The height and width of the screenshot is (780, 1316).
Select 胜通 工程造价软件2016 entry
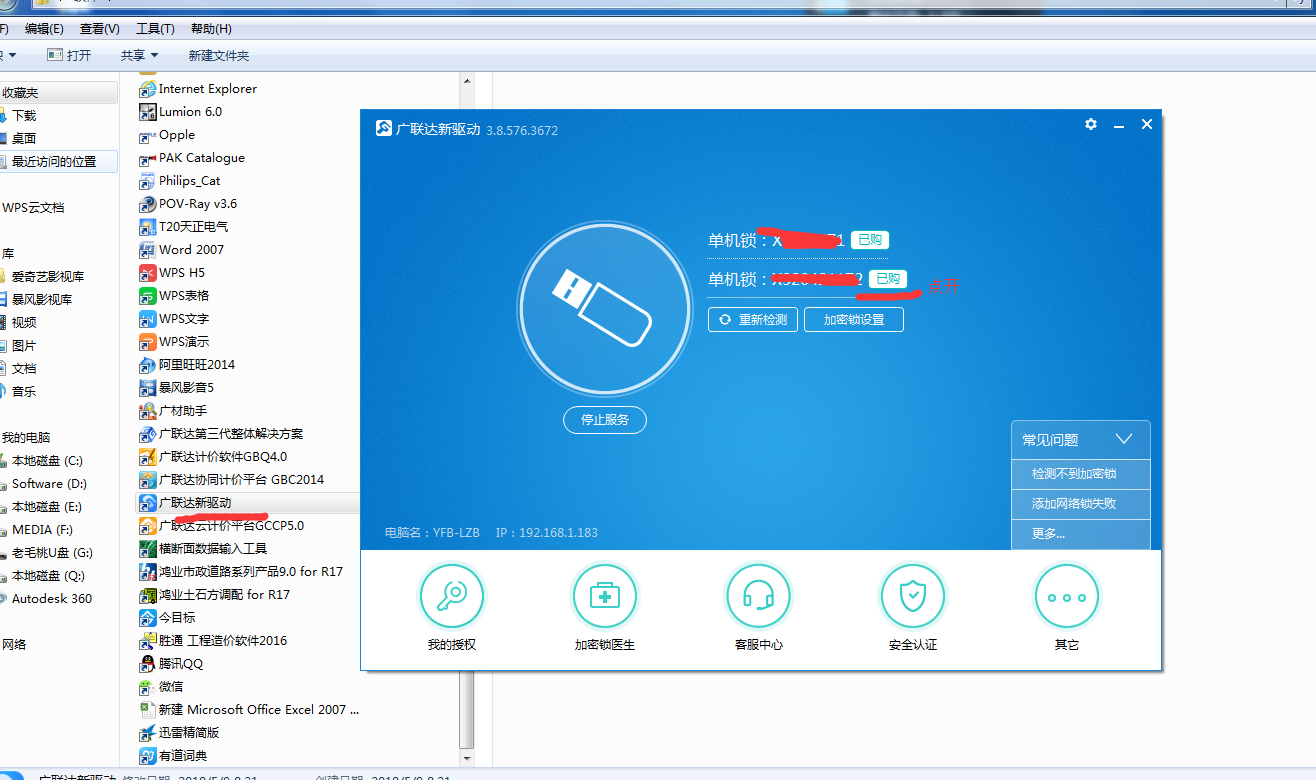[x=223, y=641]
